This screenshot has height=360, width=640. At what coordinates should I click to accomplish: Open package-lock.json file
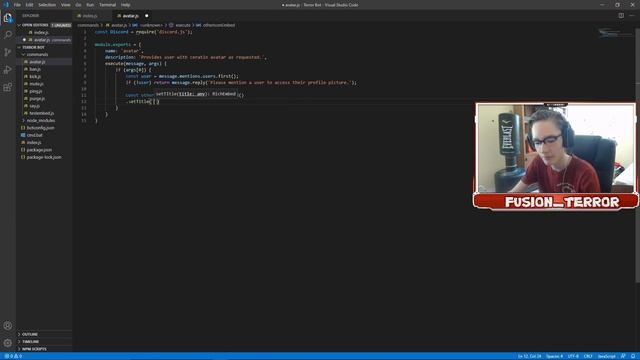pos(44,157)
